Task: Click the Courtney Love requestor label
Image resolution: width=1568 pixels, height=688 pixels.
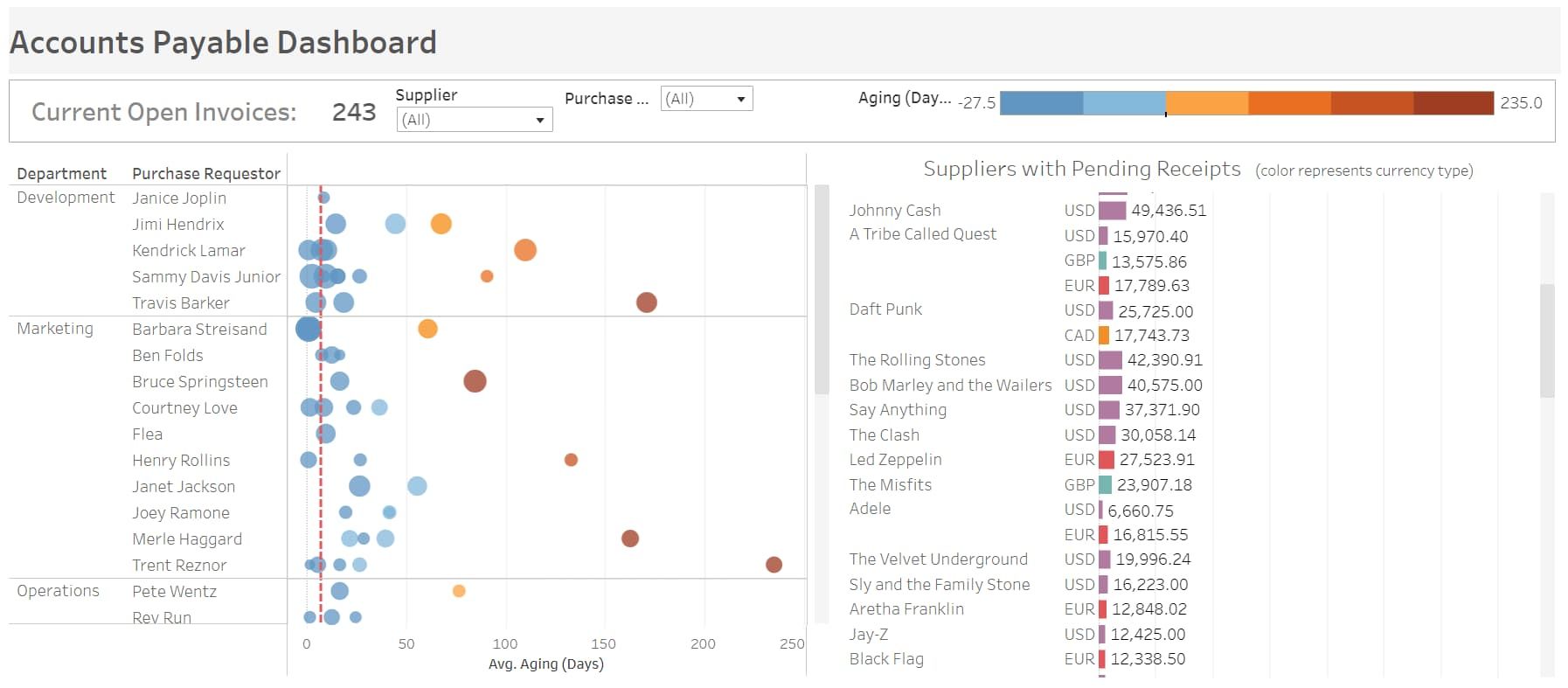Action: pos(184,408)
